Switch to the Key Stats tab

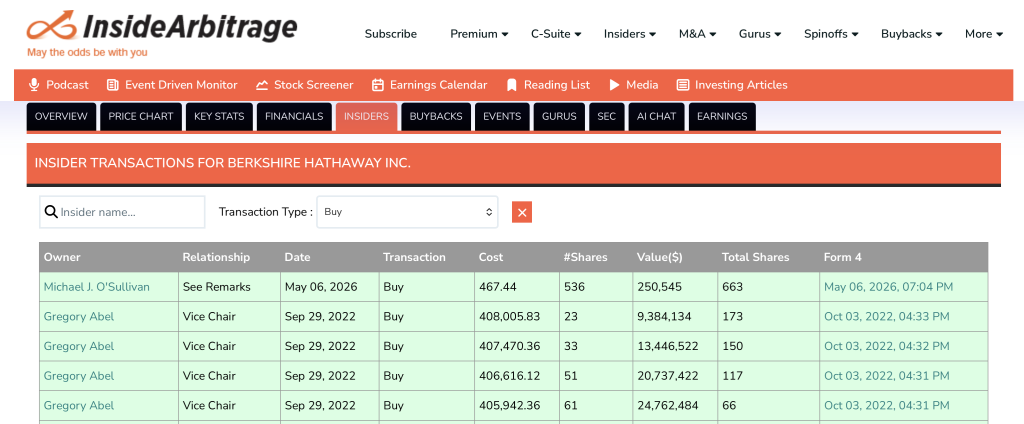coord(219,117)
